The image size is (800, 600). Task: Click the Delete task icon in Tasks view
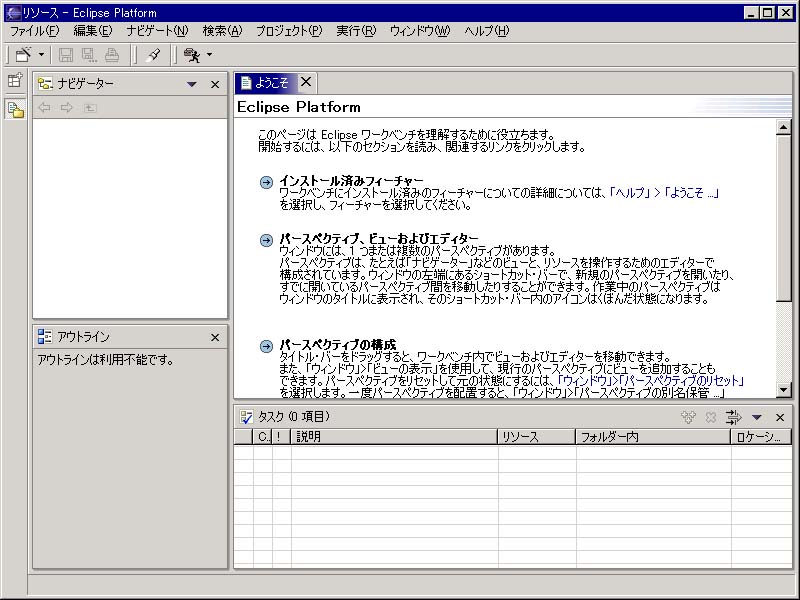(711, 417)
